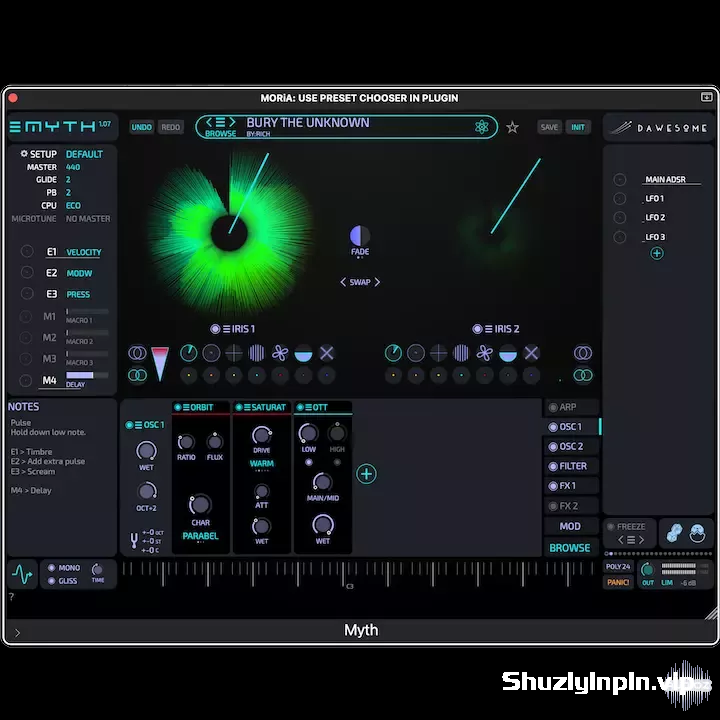Add a new effect module with plus
This screenshot has width=720, height=720.
[x=366, y=474]
